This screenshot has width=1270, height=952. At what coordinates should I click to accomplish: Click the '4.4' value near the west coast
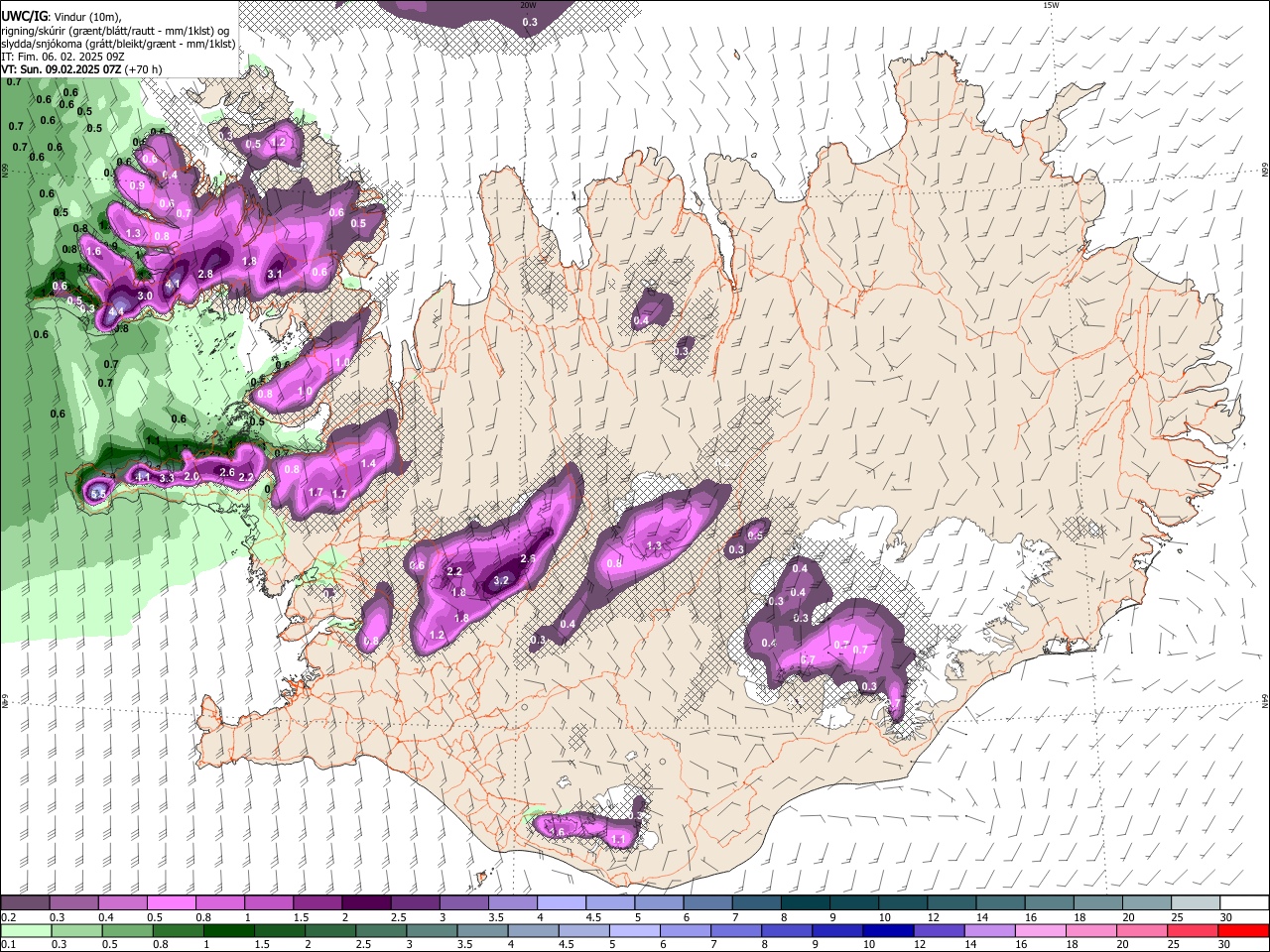click(116, 311)
